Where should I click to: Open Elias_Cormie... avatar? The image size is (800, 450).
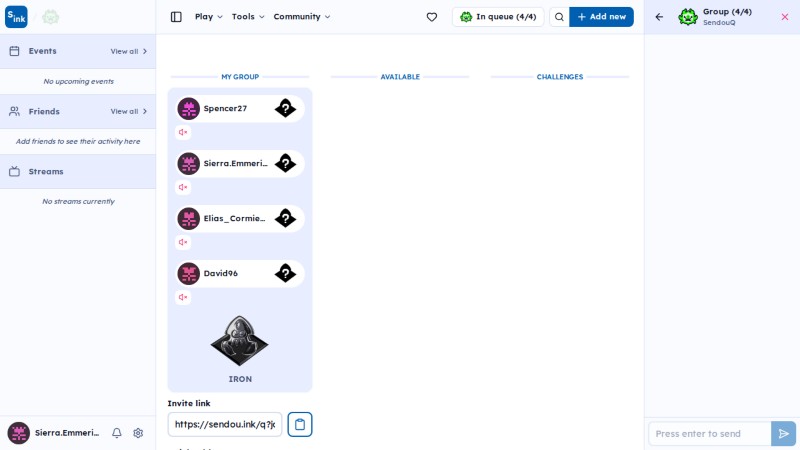pos(188,218)
